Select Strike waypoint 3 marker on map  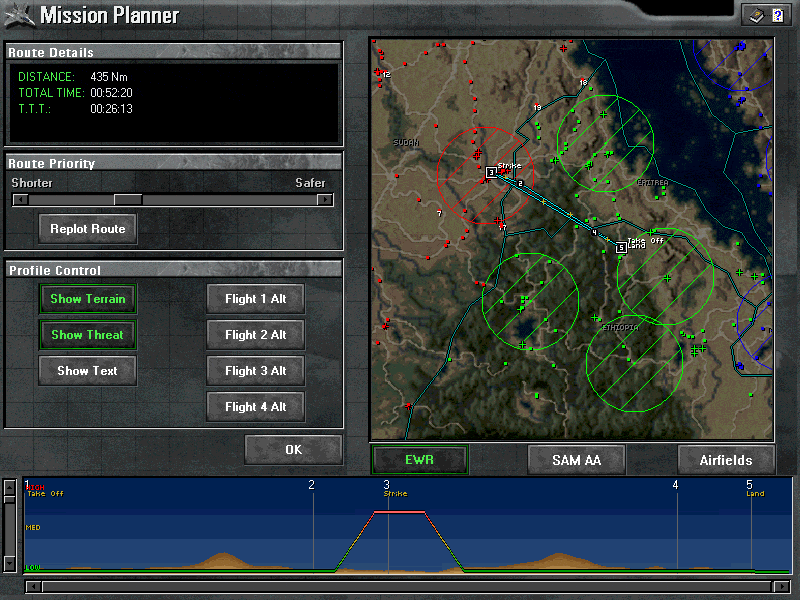(x=491, y=172)
